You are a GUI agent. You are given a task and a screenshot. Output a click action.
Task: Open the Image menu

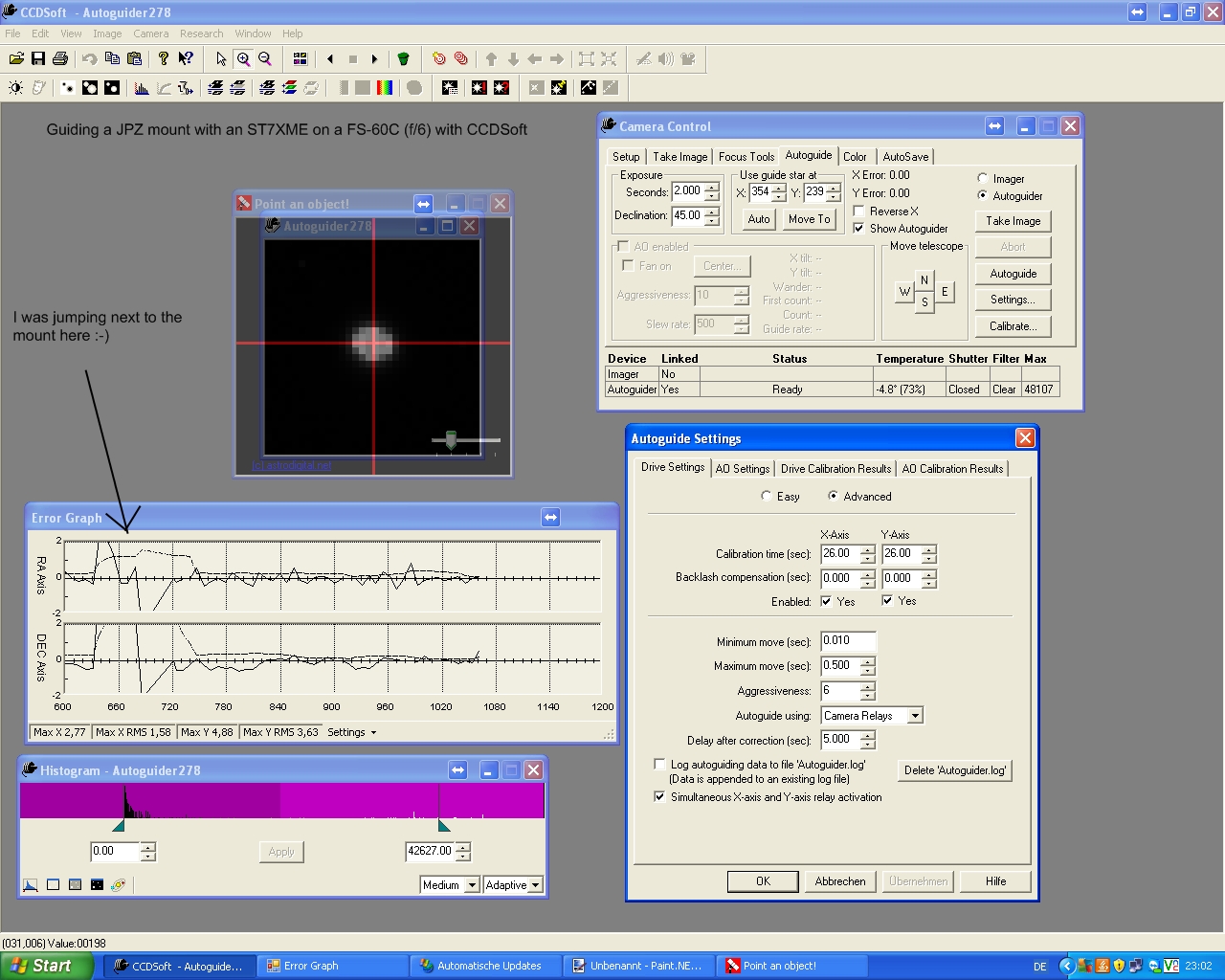coord(107,33)
